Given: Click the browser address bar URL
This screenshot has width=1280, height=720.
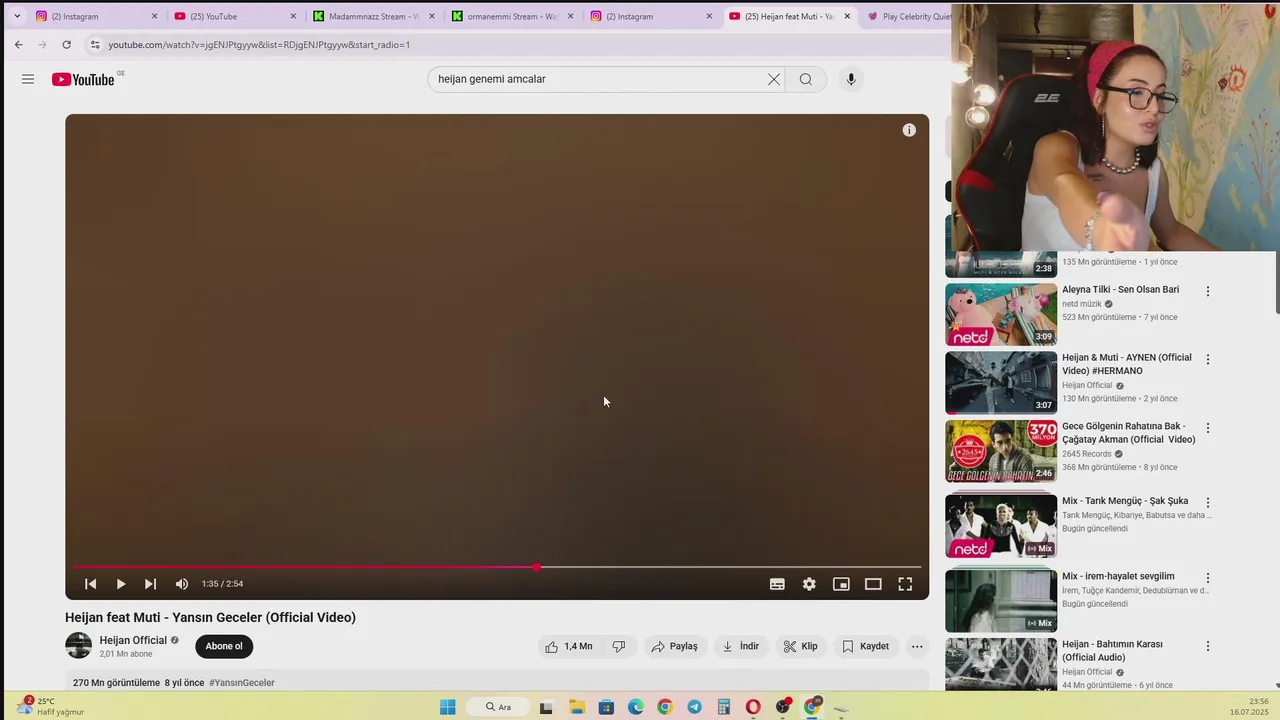Looking at the screenshot, I should click(259, 45).
